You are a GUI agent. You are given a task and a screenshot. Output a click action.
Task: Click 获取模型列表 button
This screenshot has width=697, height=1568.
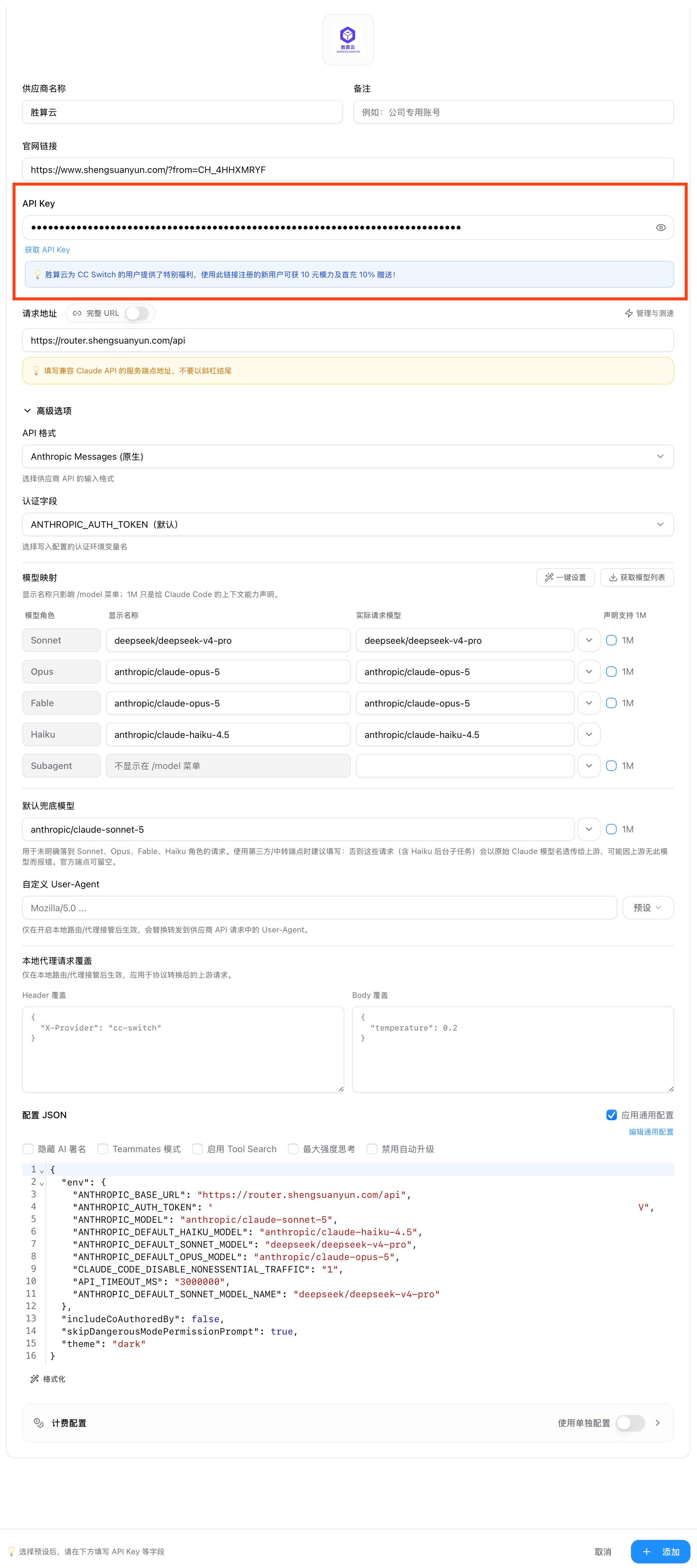click(637, 578)
